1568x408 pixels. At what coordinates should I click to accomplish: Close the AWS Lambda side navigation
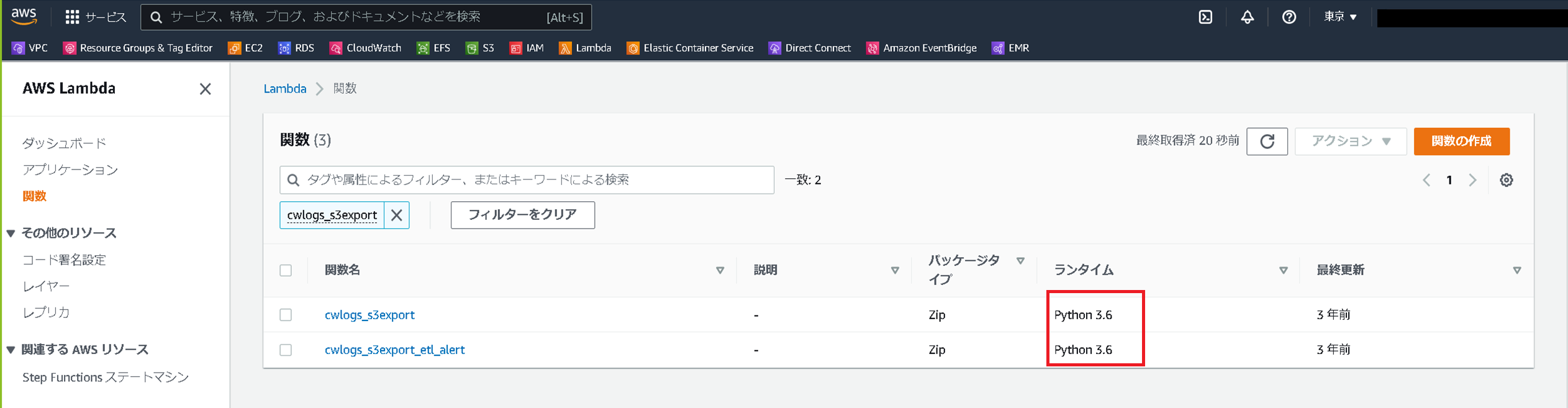pos(205,89)
